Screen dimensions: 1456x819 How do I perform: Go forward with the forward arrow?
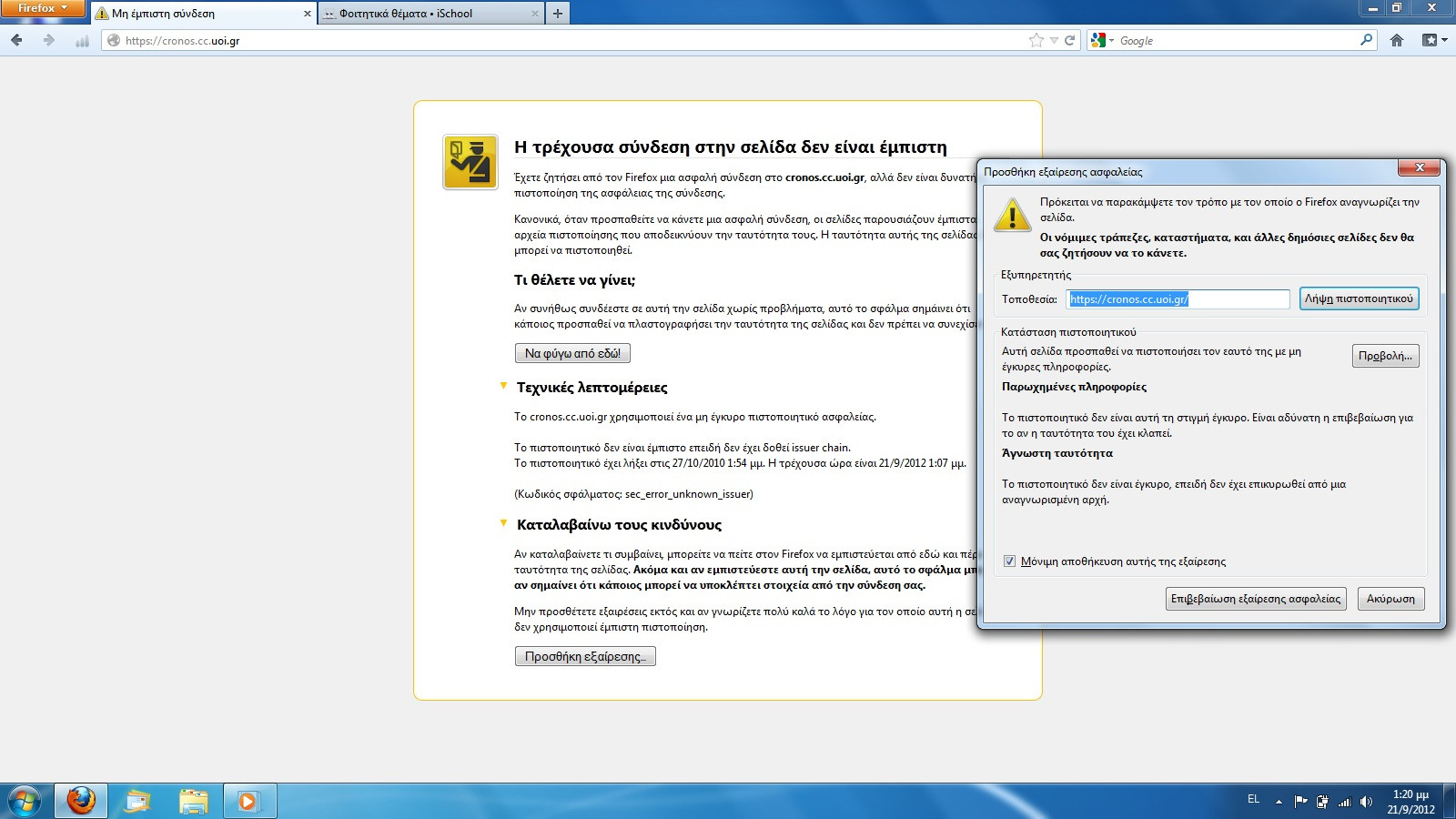tap(49, 40)
